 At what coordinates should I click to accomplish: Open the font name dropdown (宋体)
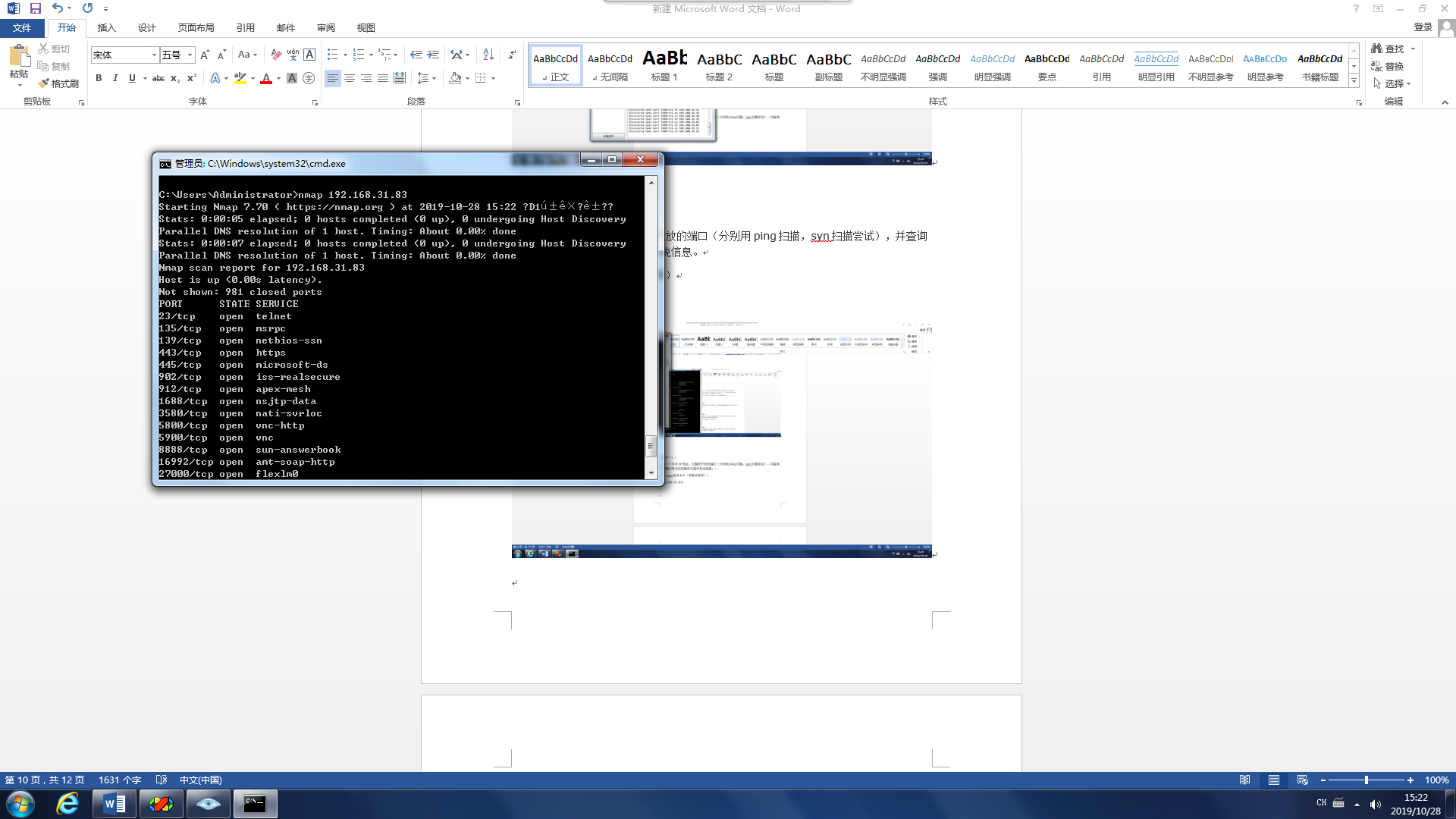[x=154, y=55]
